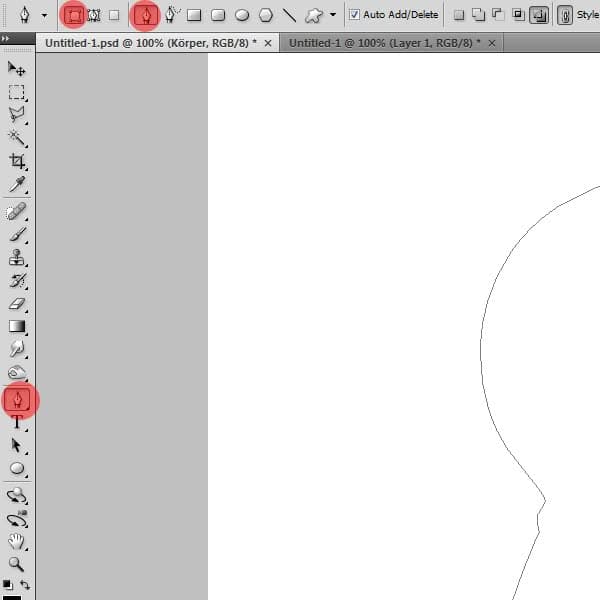This screenshot has width=600, height=600.
Task: Select the Zoom tool
Action: click(x=16, y=564)
